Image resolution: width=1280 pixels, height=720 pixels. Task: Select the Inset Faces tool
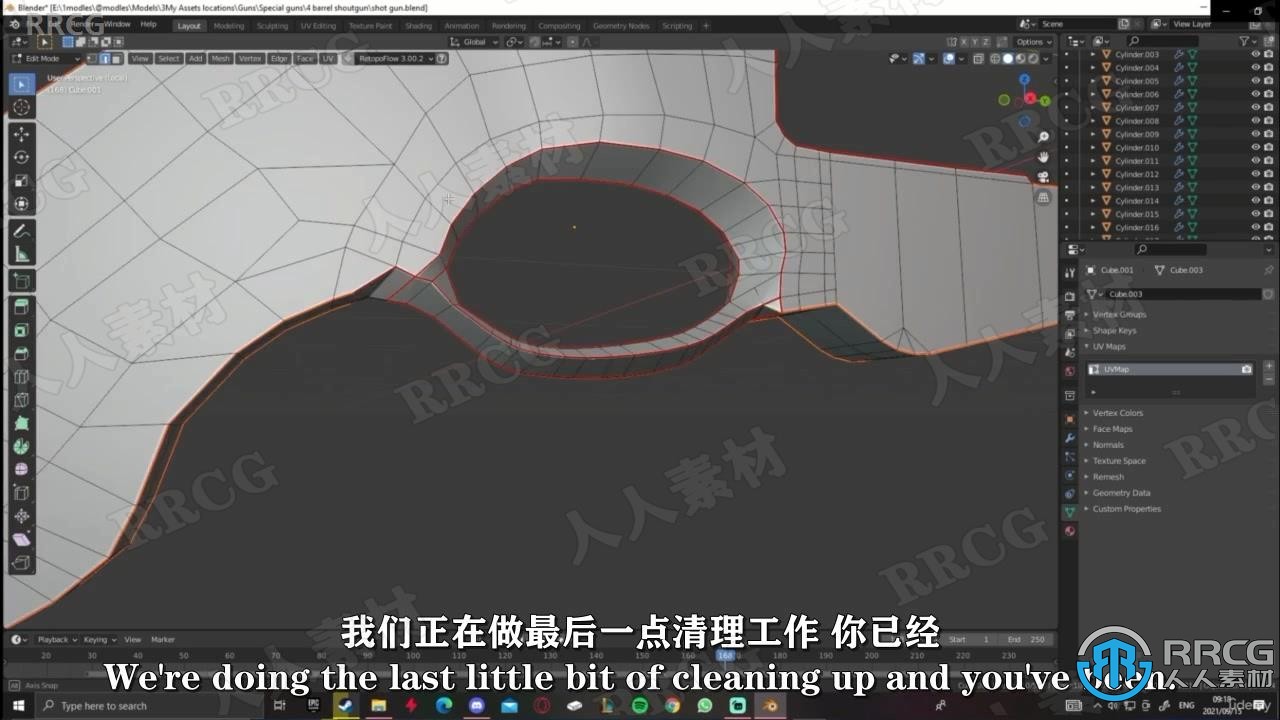[21, 331]
